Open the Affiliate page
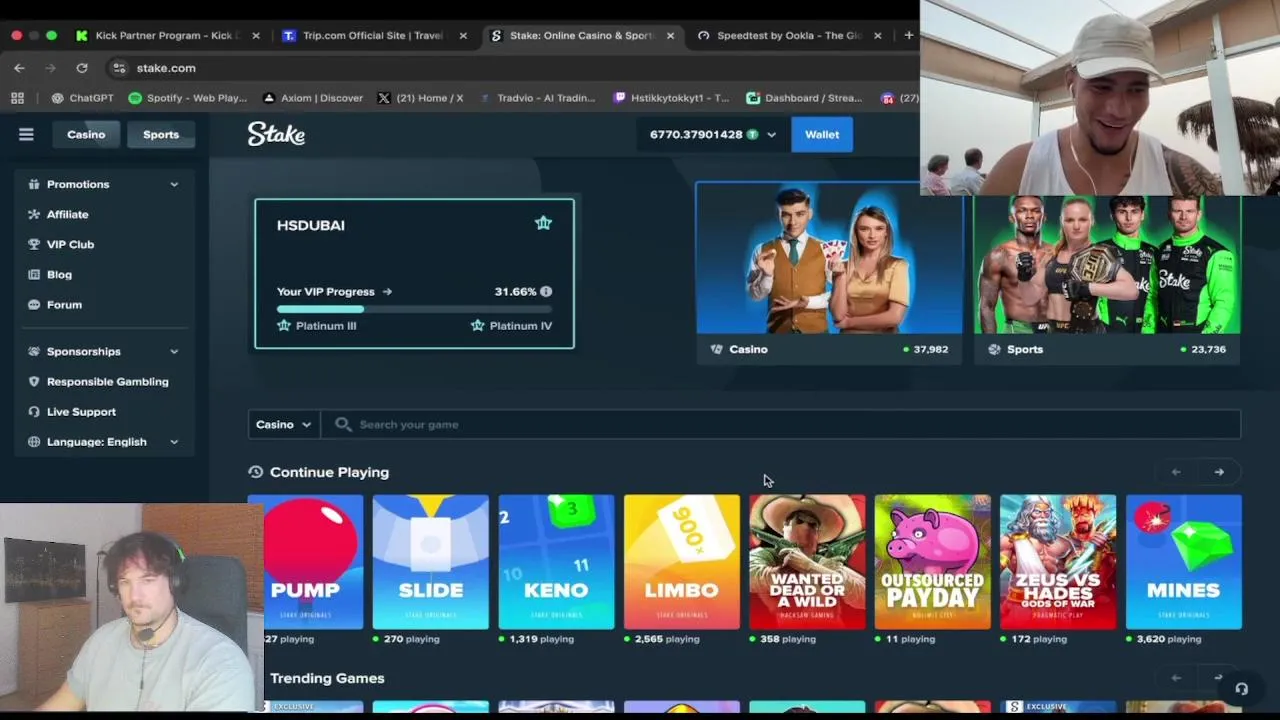This screenshot has width=1280, height=720. click(x=67, y=214)
